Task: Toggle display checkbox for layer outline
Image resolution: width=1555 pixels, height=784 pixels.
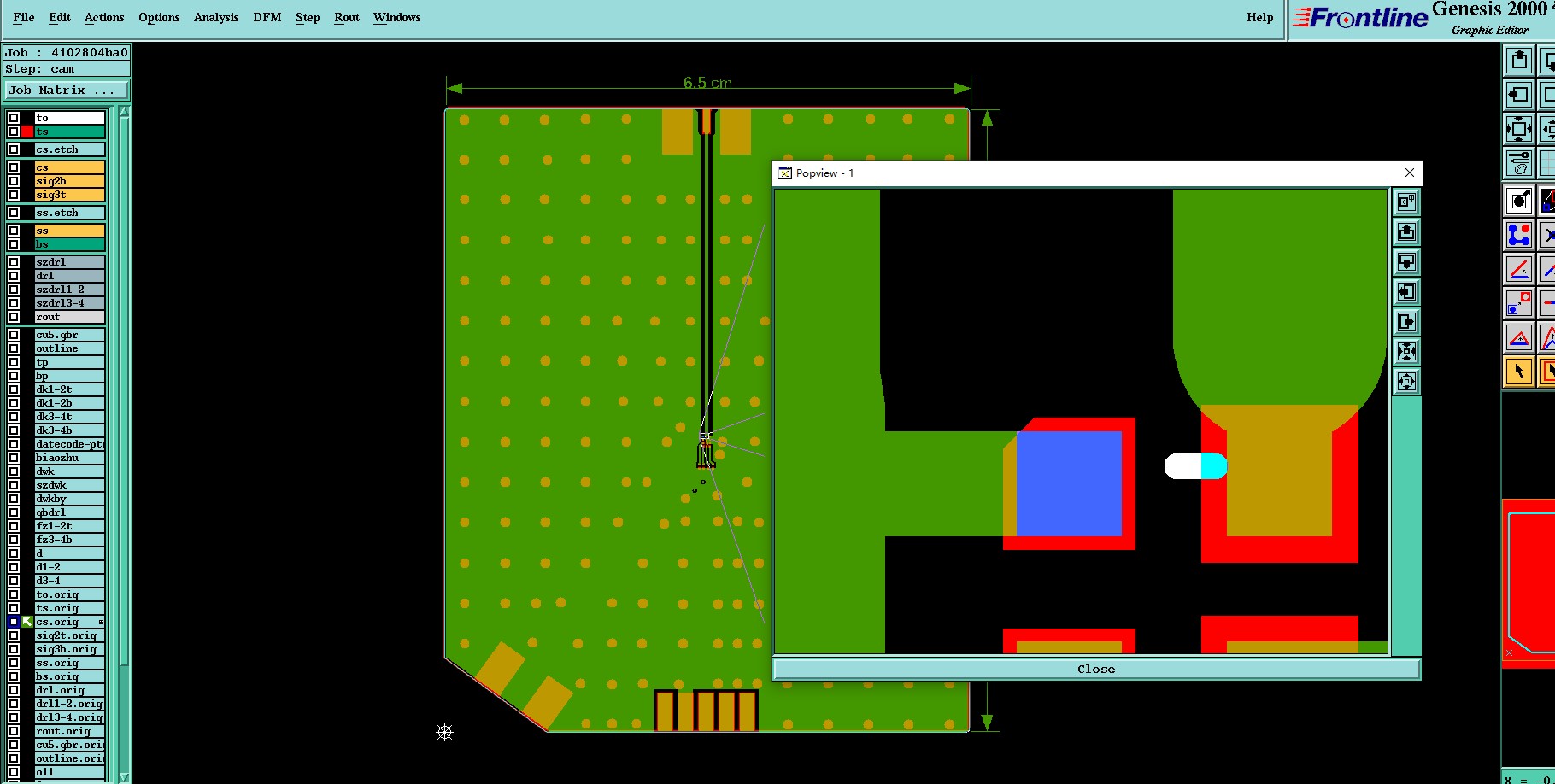Action: pos(14,348)
